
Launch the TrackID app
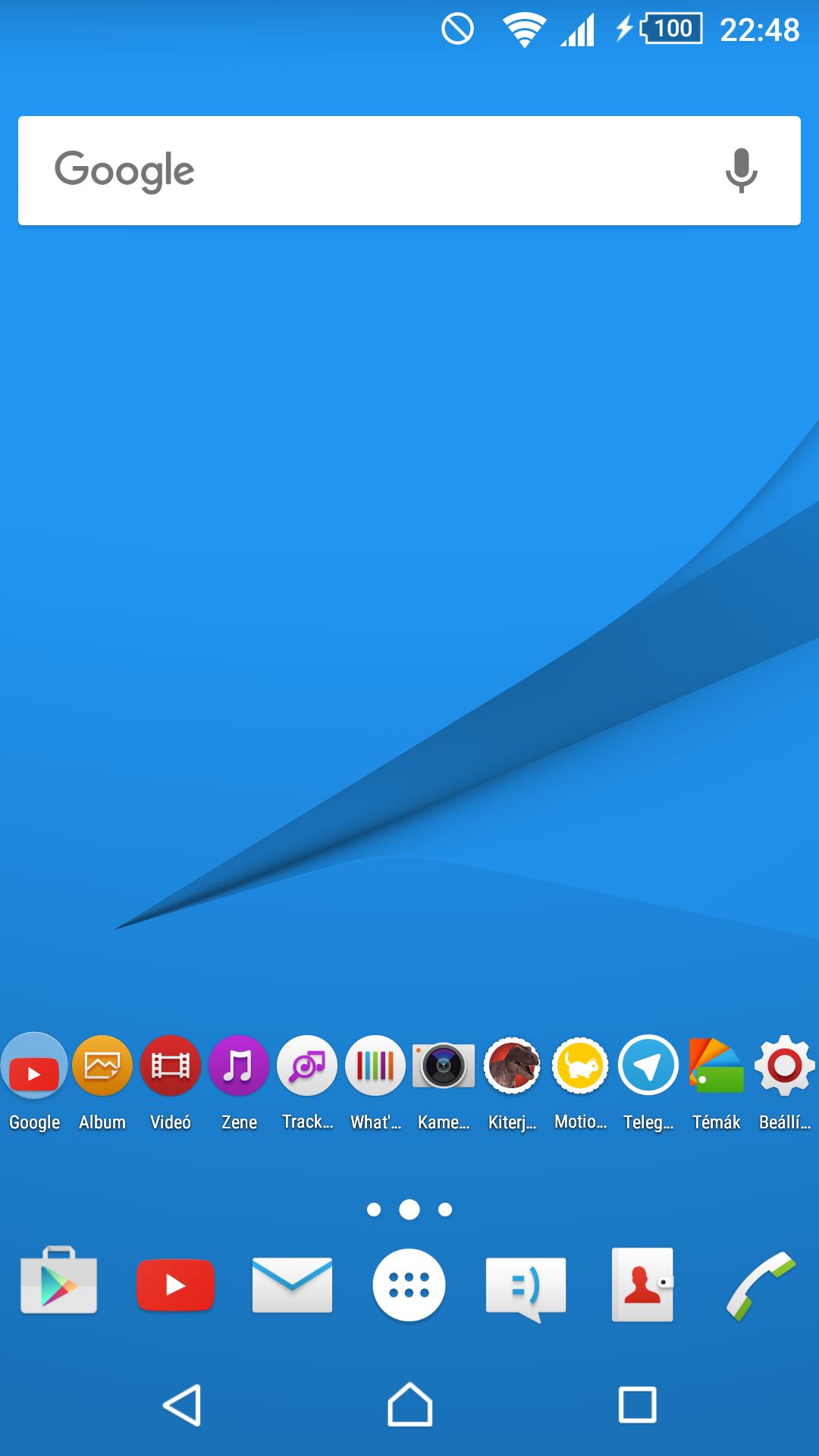pos(307,1066)
